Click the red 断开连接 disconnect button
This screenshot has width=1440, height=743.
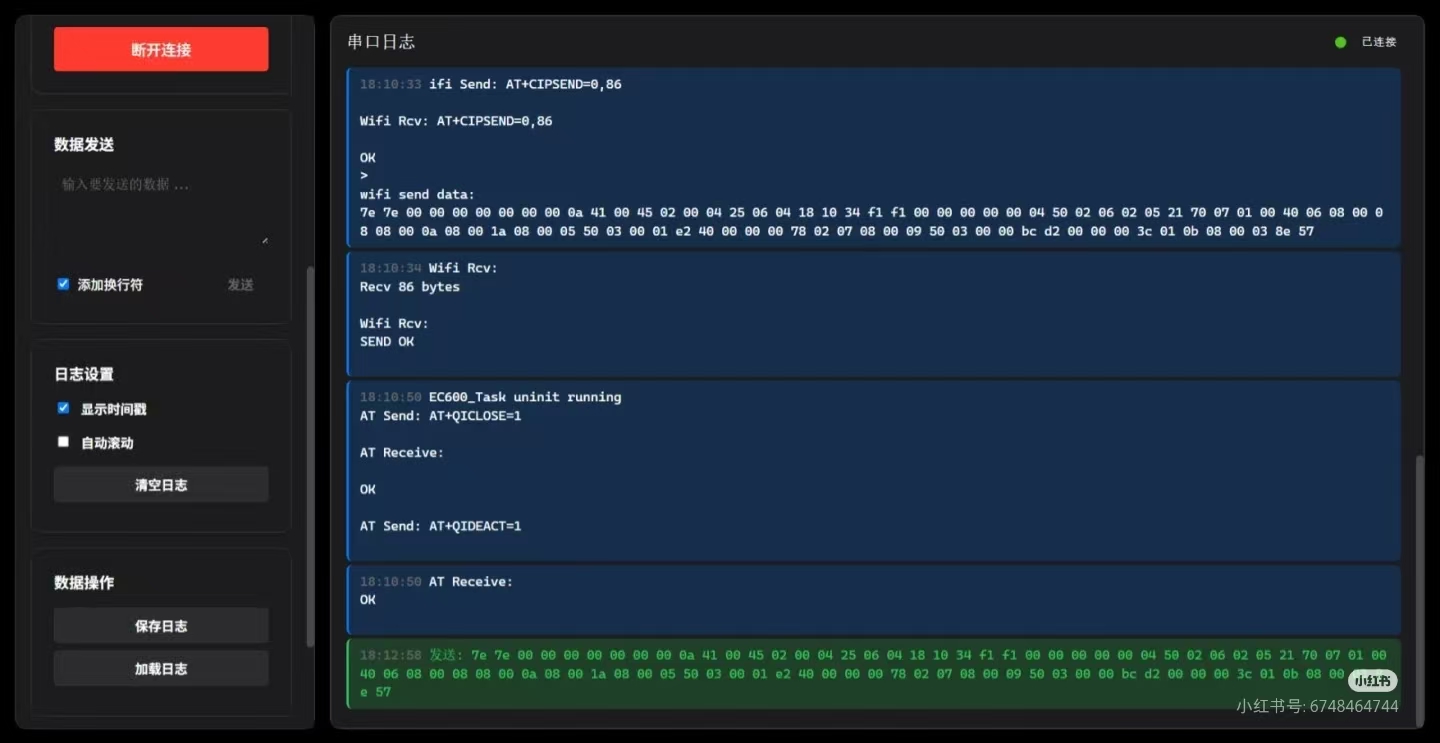pos(161,49)
